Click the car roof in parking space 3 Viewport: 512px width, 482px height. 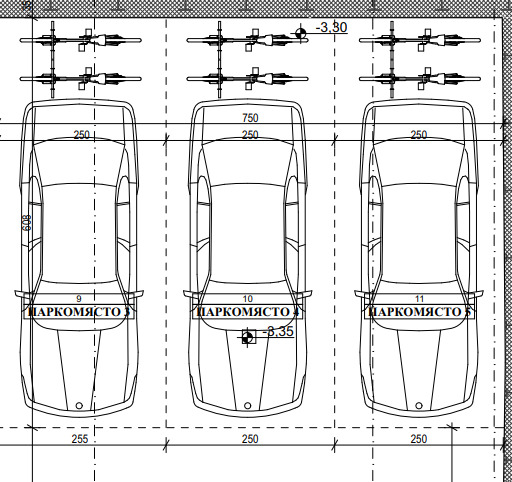(x=79, y=233)
